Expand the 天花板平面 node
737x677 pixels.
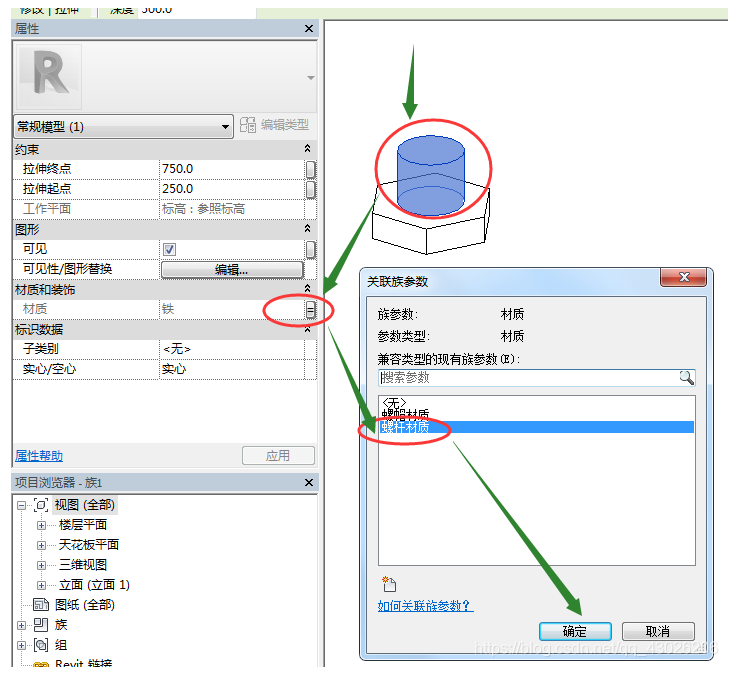[41, 545]
